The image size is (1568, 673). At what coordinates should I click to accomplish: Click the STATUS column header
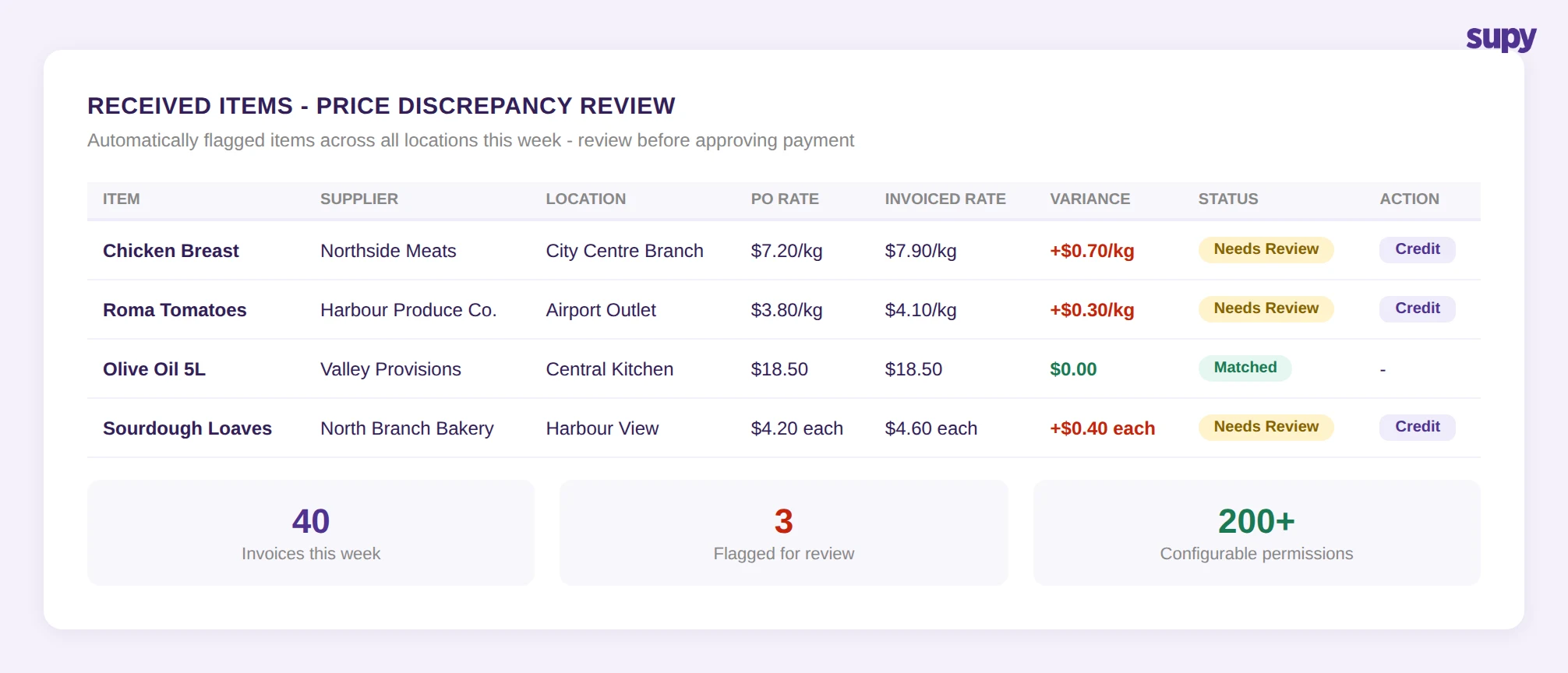point(1228,199)
